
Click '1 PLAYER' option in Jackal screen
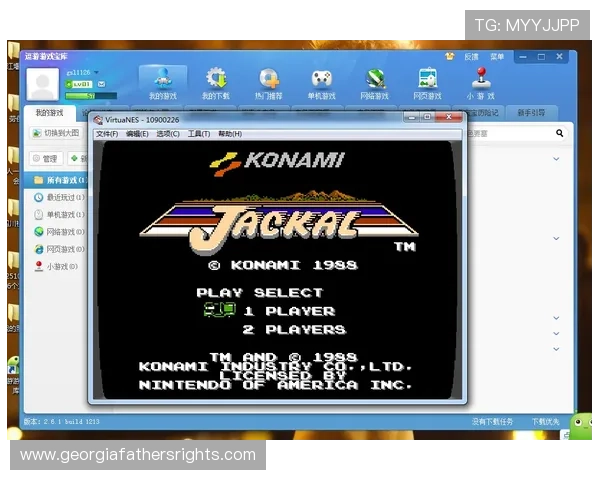289,311
